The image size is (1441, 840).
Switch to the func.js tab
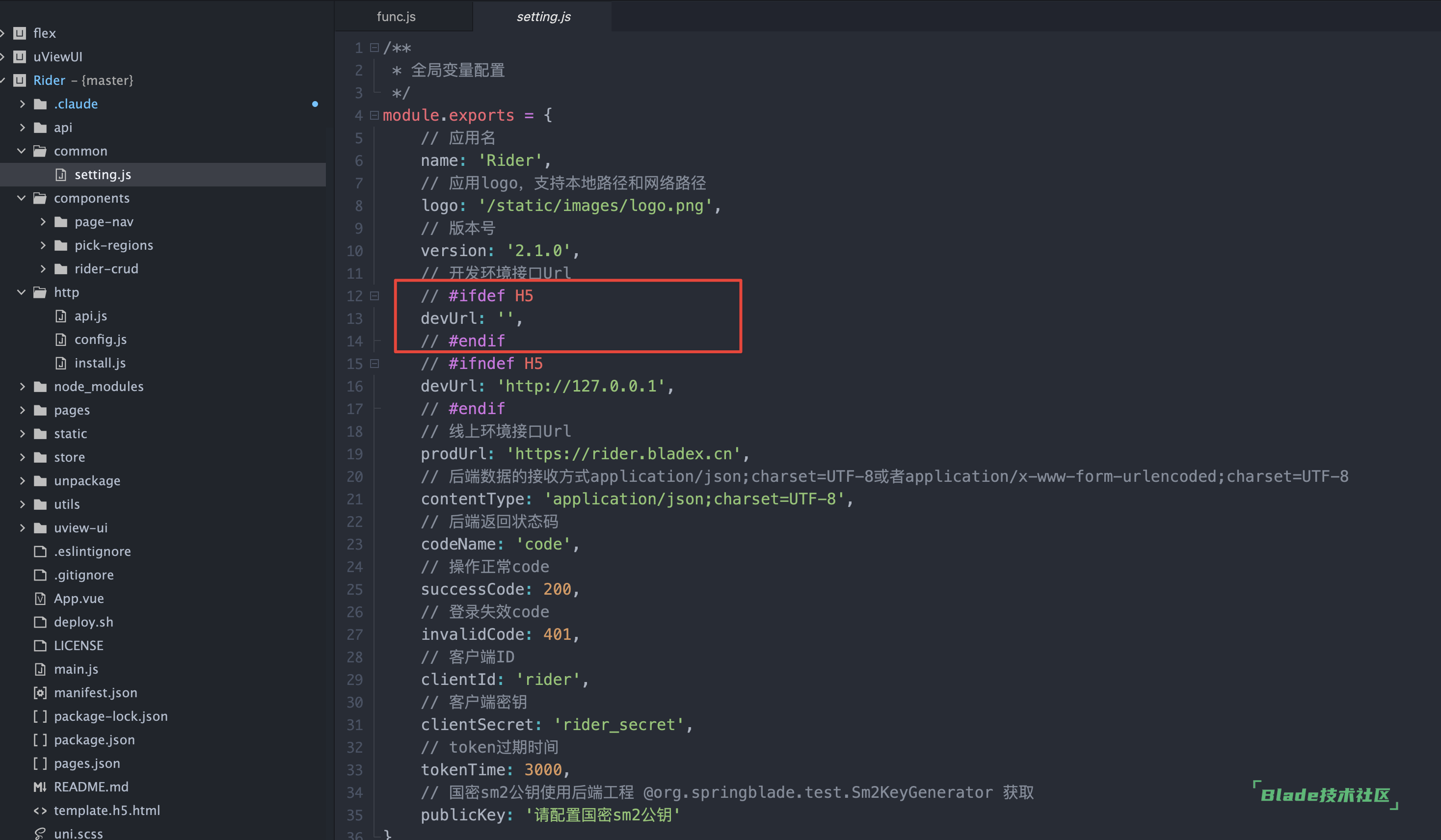coord(396,17)
